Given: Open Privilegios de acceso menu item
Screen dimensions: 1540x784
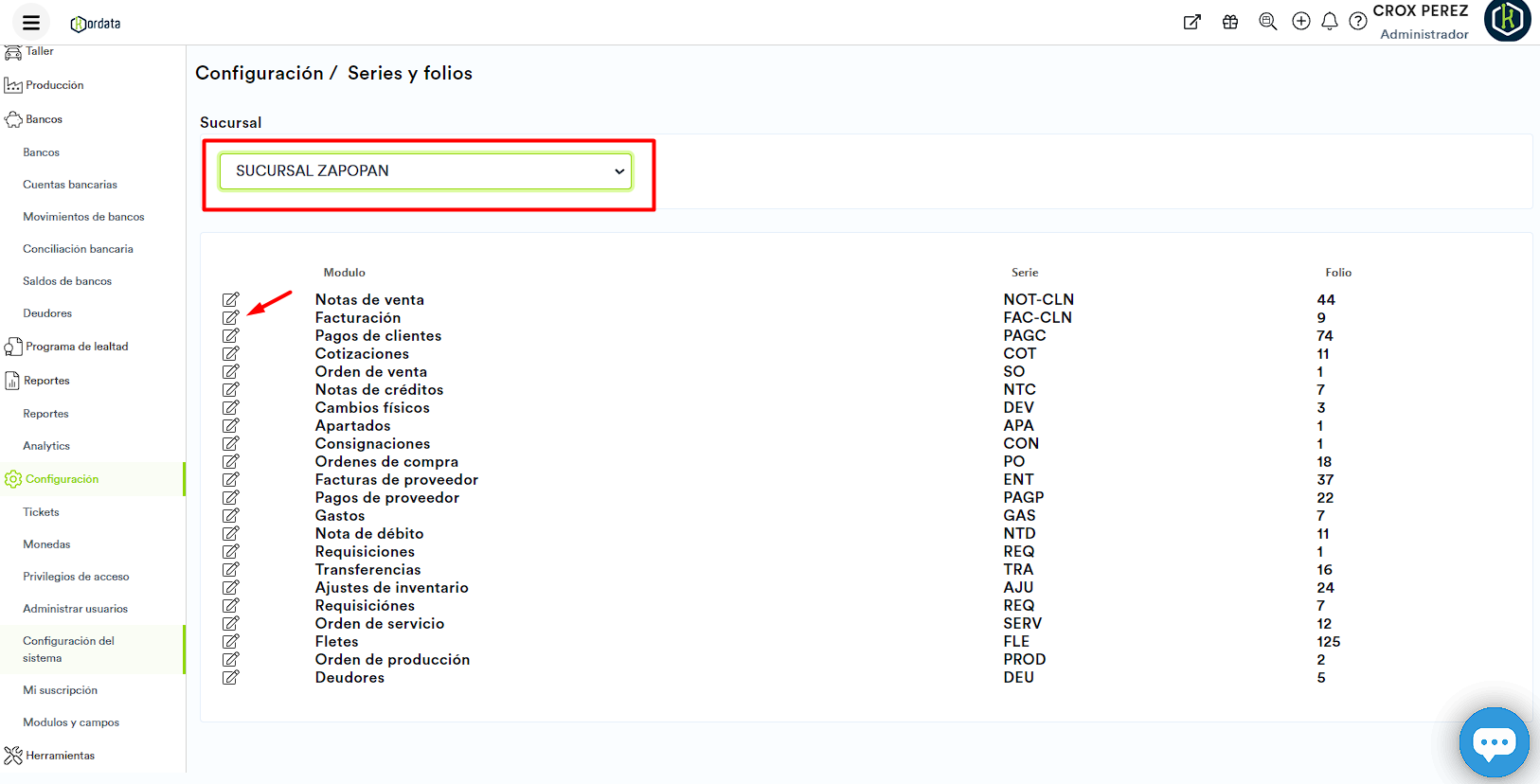Looking at the screenshot, I should (76, 577).
